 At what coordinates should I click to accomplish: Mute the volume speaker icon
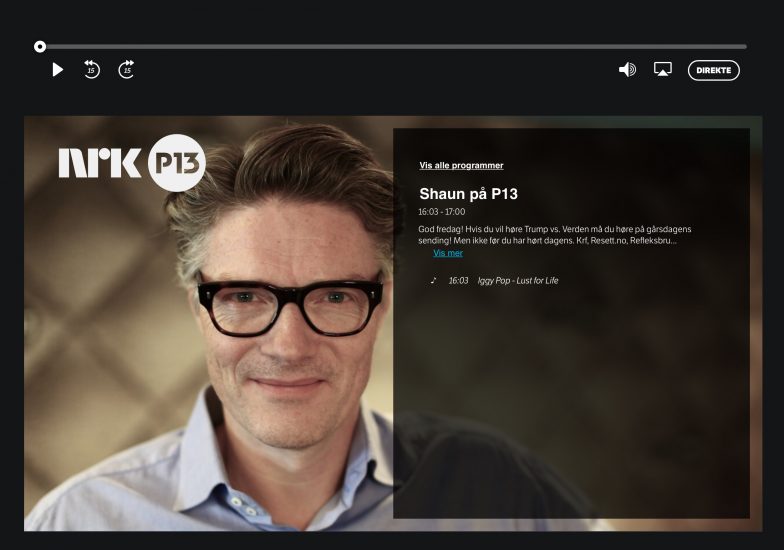627,70
